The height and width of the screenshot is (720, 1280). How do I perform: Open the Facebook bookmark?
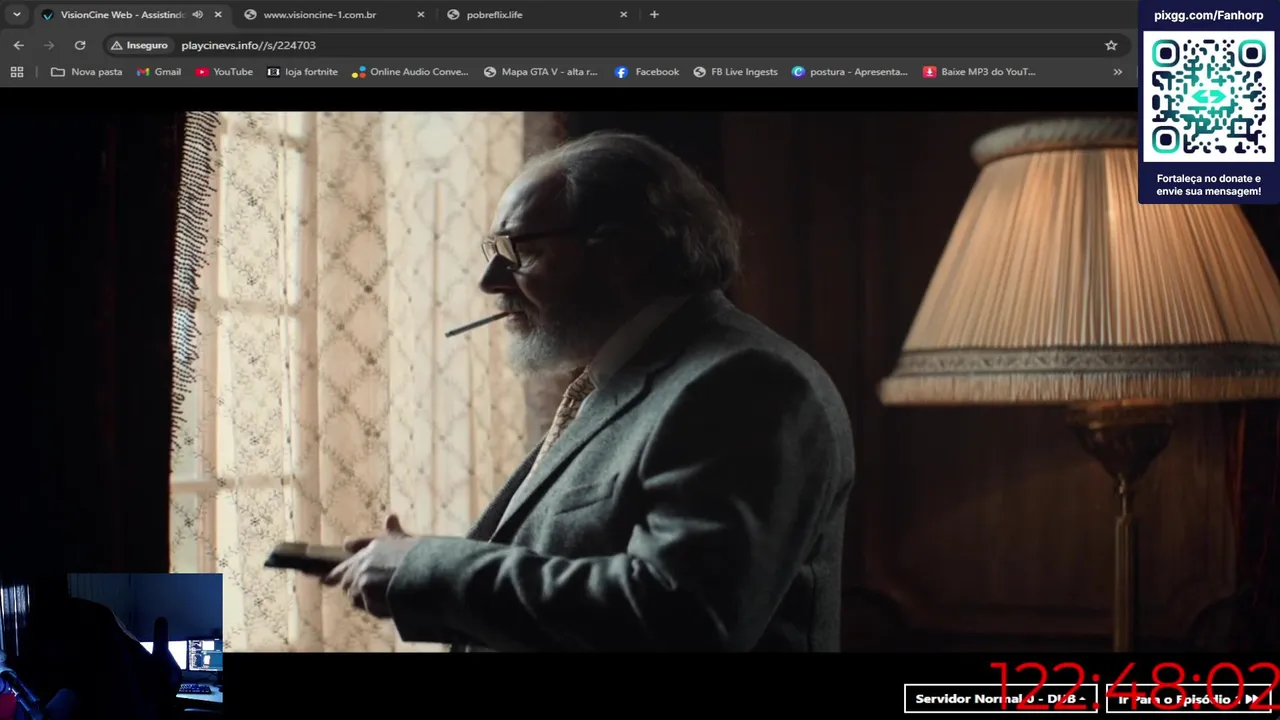click(x=647, y=72)
